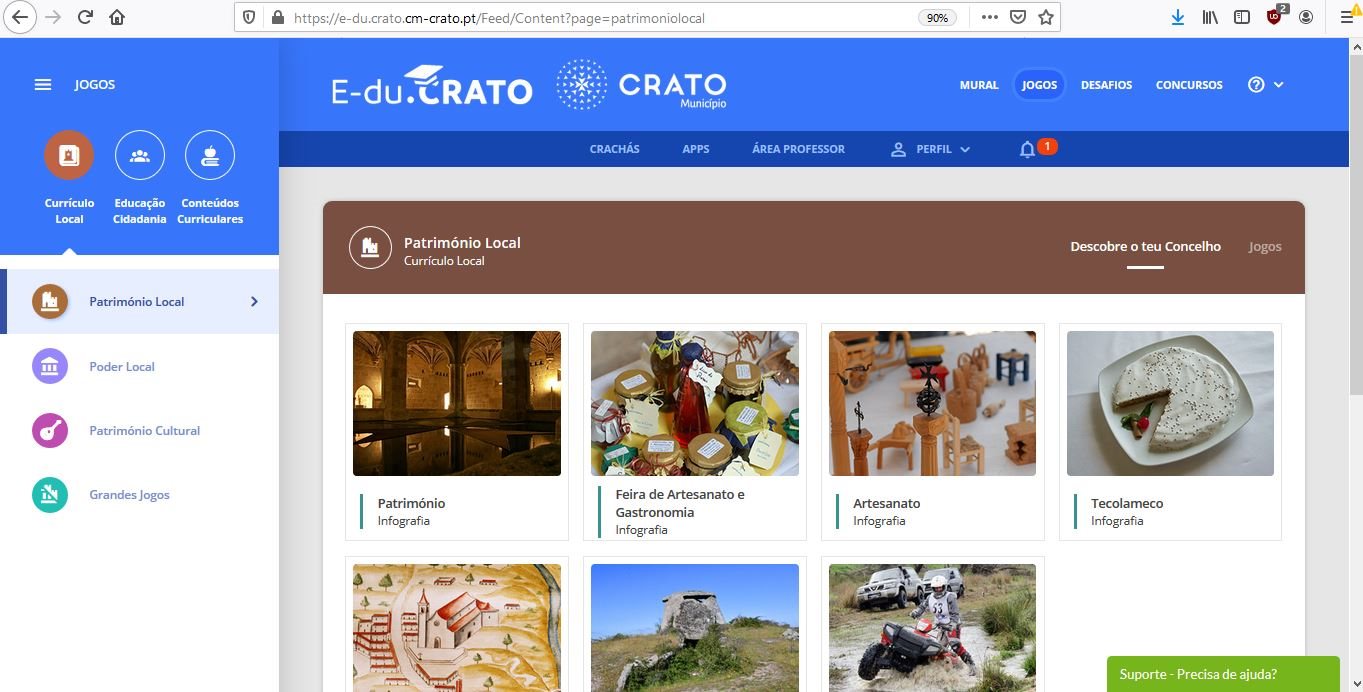
Task: Bookmark this page with the star icon
Action: (x=1046, y=17)
